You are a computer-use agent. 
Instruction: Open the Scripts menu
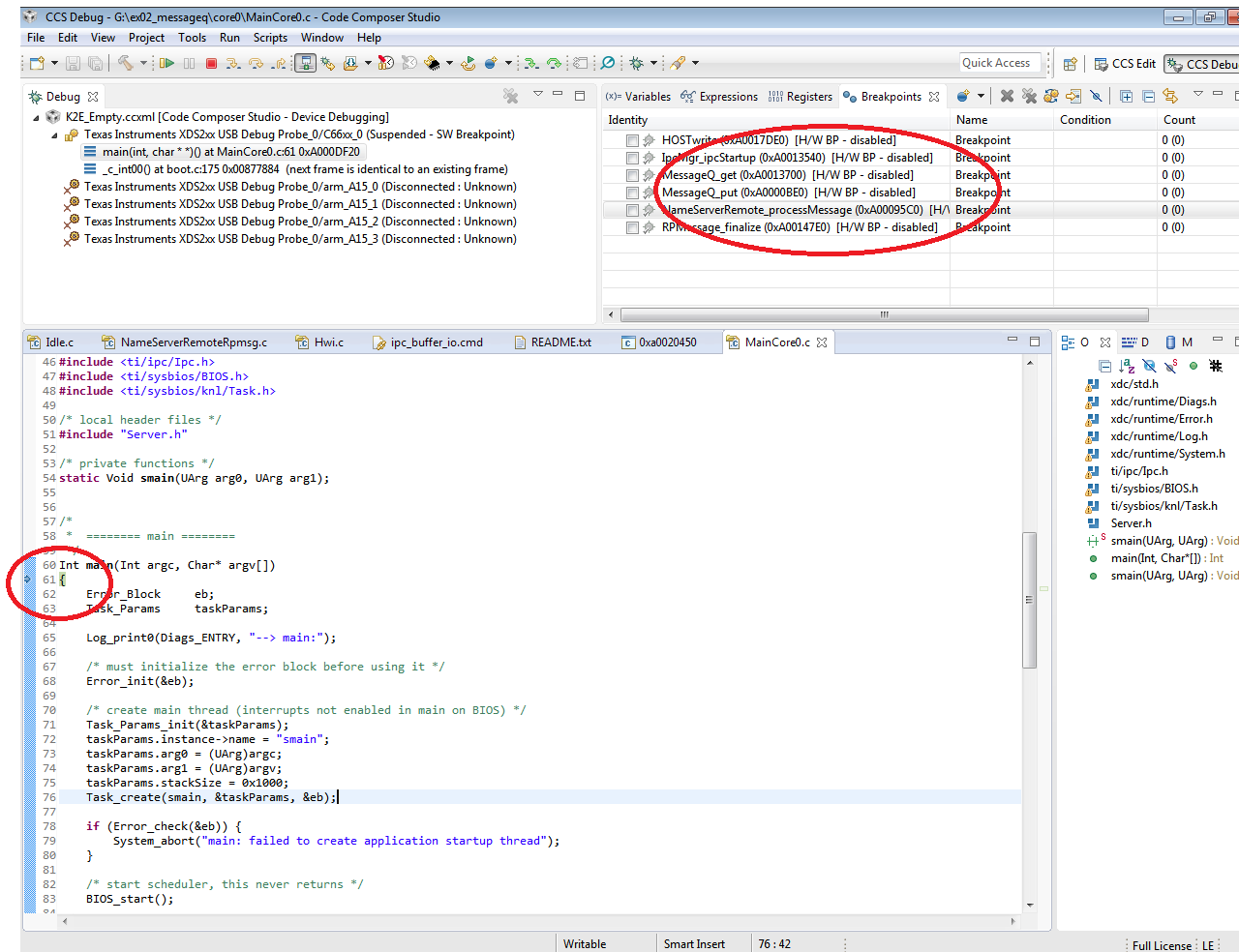tap(270, 38)
